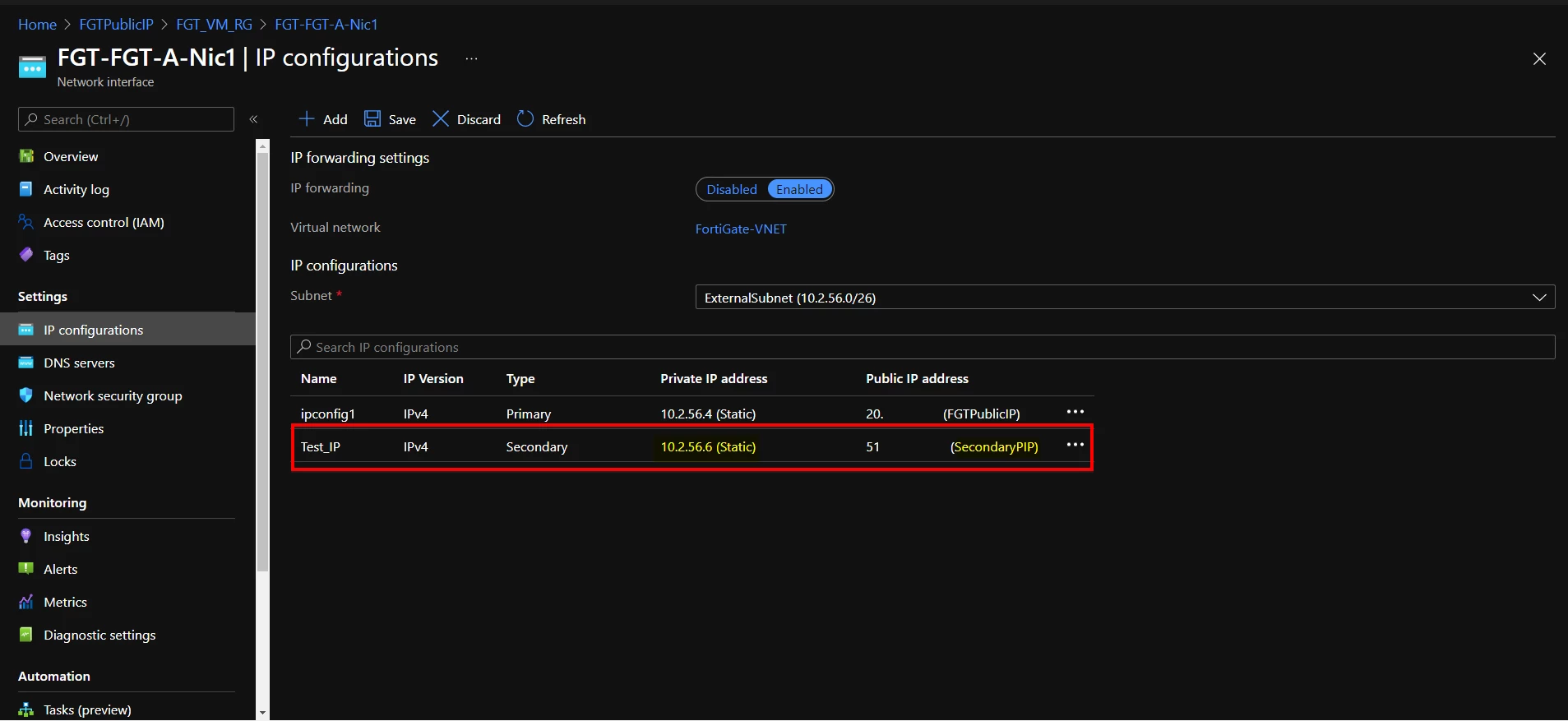Open the ellipsis menu next to page title
The width and height of the screenshot is (1568, 721).
tap(471, 58)
